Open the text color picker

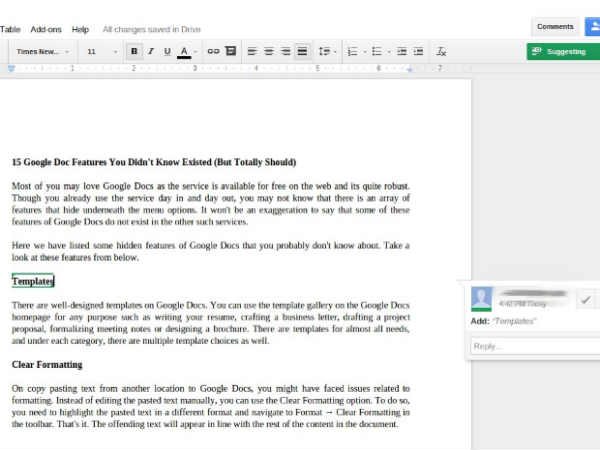pyautogui.click(x=184, y=51)
